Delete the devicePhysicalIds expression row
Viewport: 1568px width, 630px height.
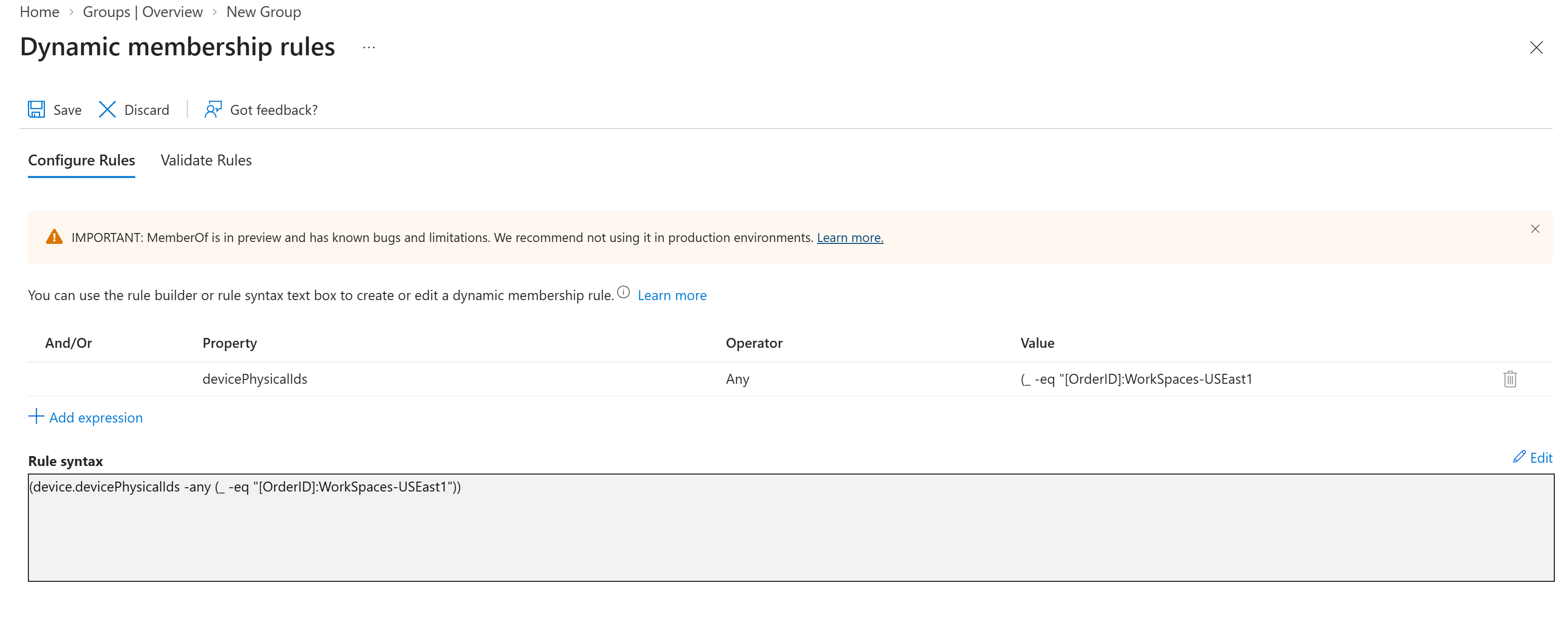(1509, 379)
